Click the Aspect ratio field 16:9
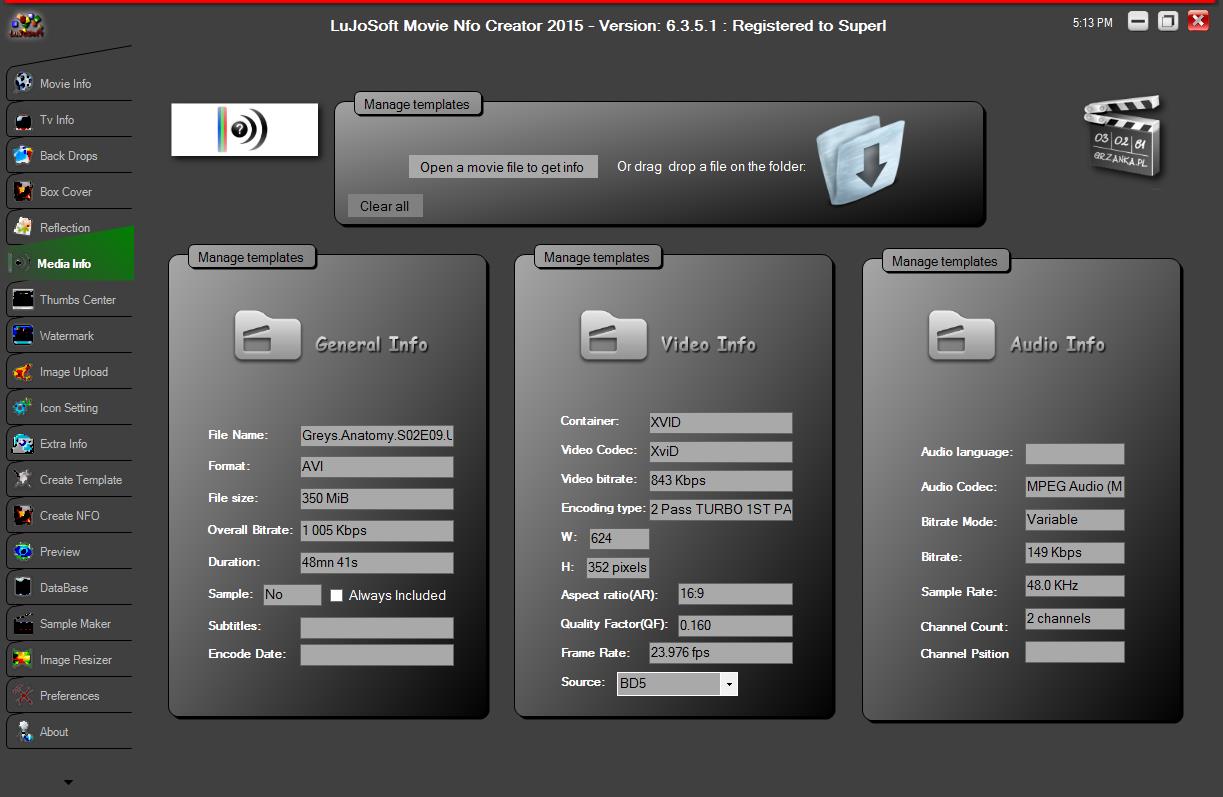This screenshot has width=1223, height=797. [735, 594]
